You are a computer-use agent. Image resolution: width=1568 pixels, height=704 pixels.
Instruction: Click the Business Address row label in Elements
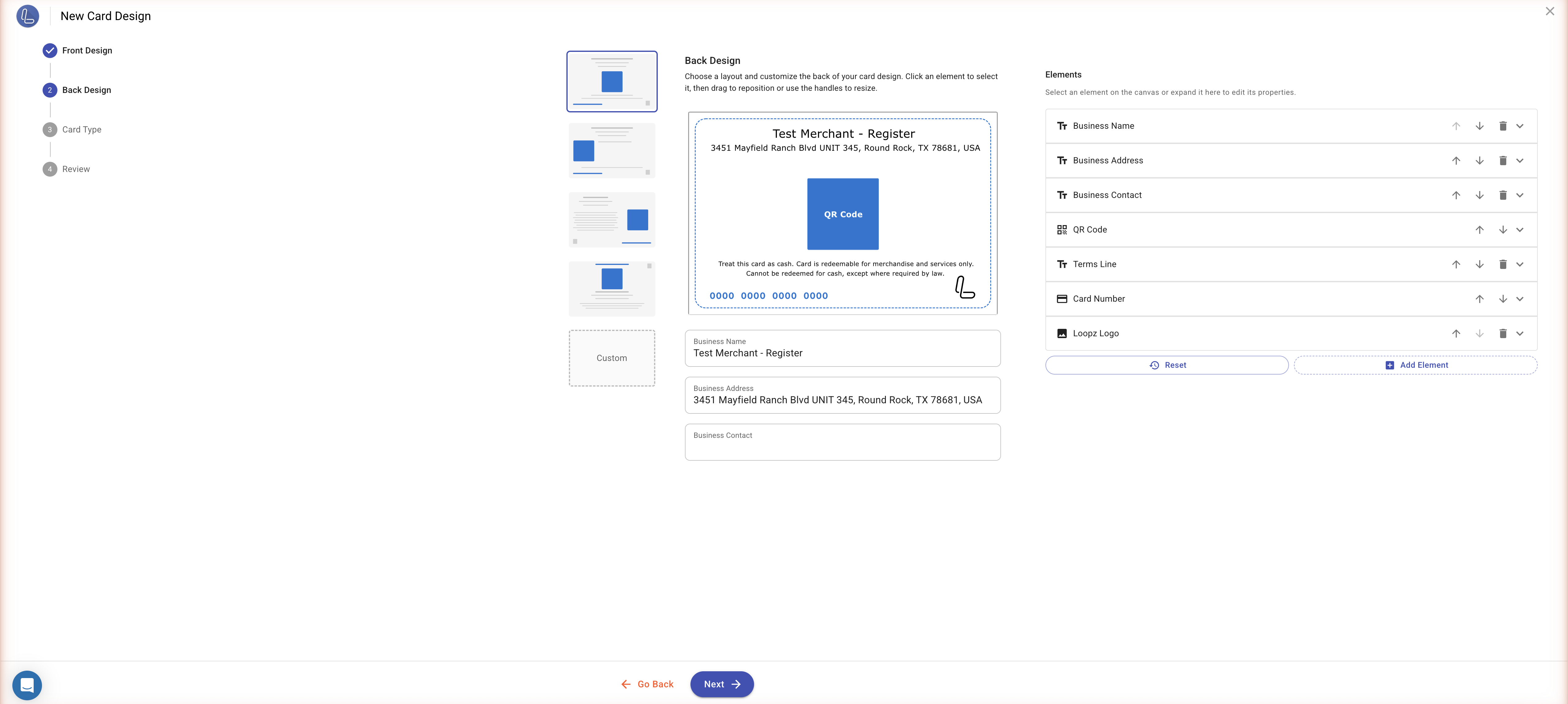1108,161
